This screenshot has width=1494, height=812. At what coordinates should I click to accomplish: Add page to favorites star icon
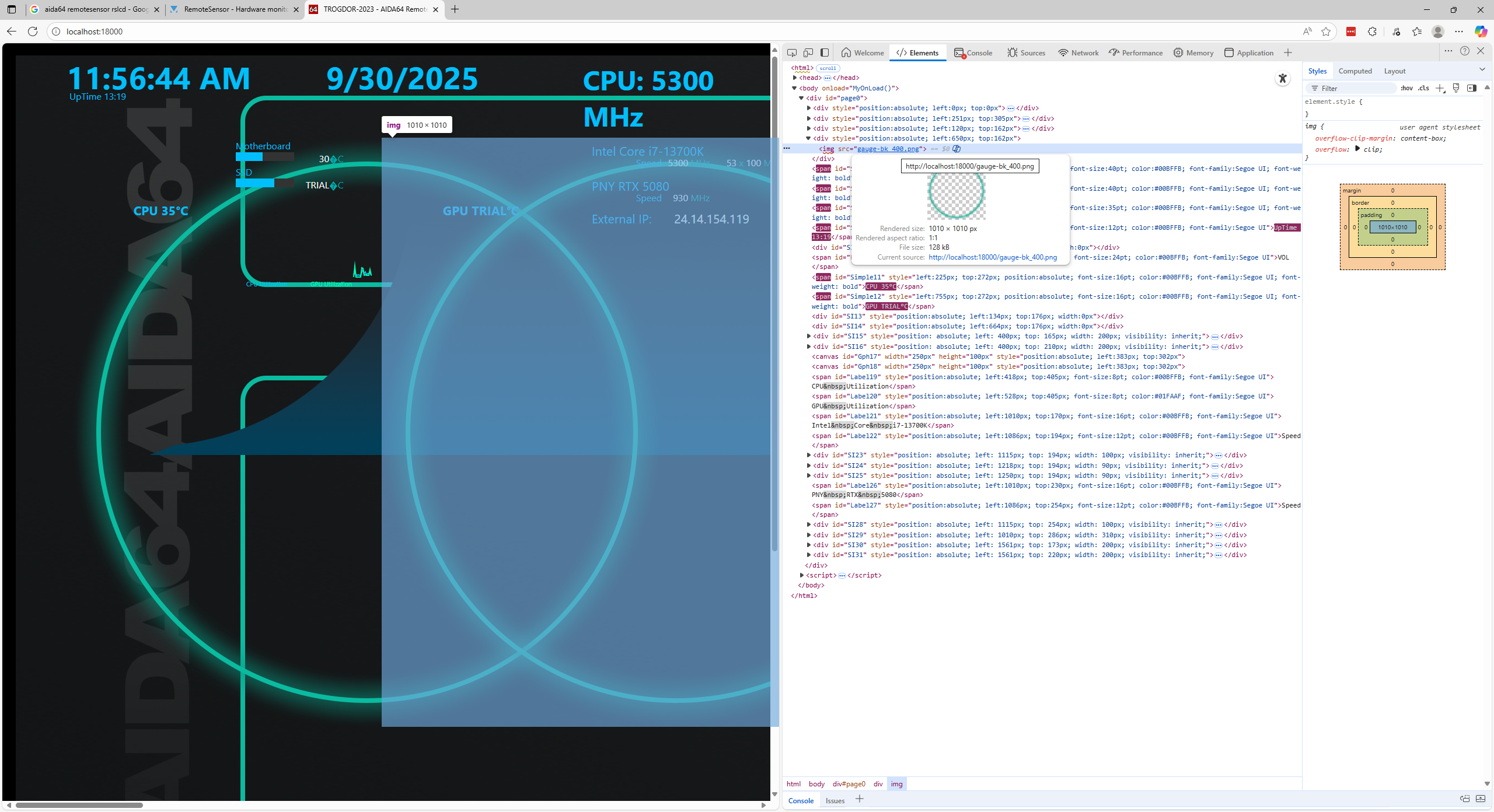(1326, 32)
